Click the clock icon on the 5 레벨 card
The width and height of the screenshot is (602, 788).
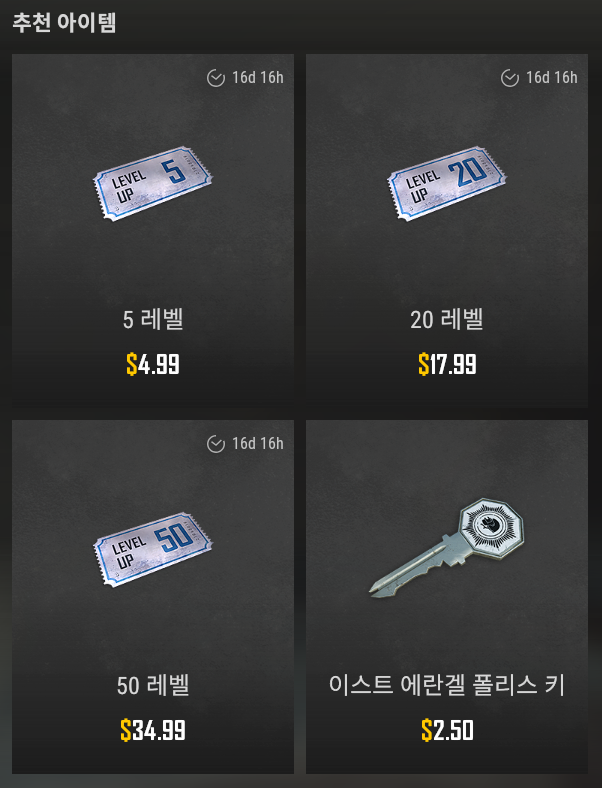click(216, 78)
